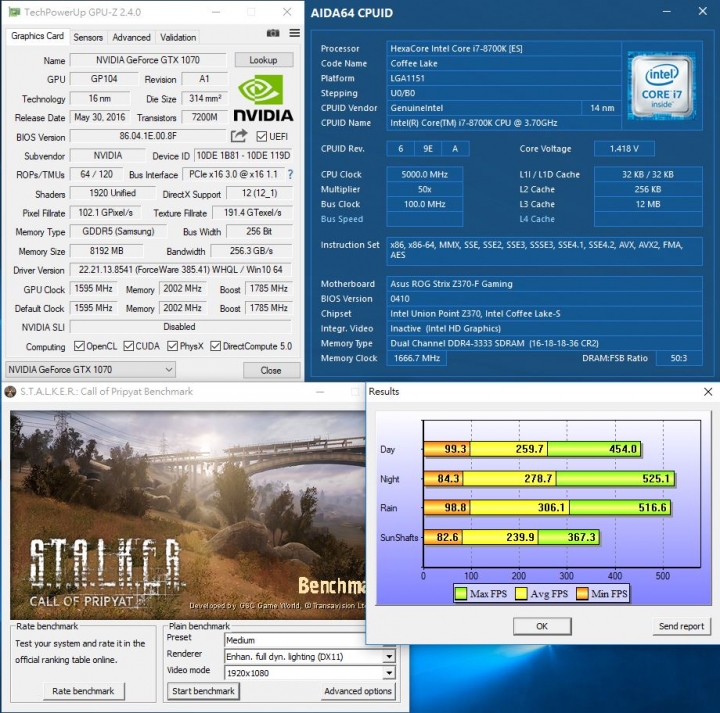Click the Memory Clock value 1666.7 MHz
720x713 pixels.
point(417,358)
